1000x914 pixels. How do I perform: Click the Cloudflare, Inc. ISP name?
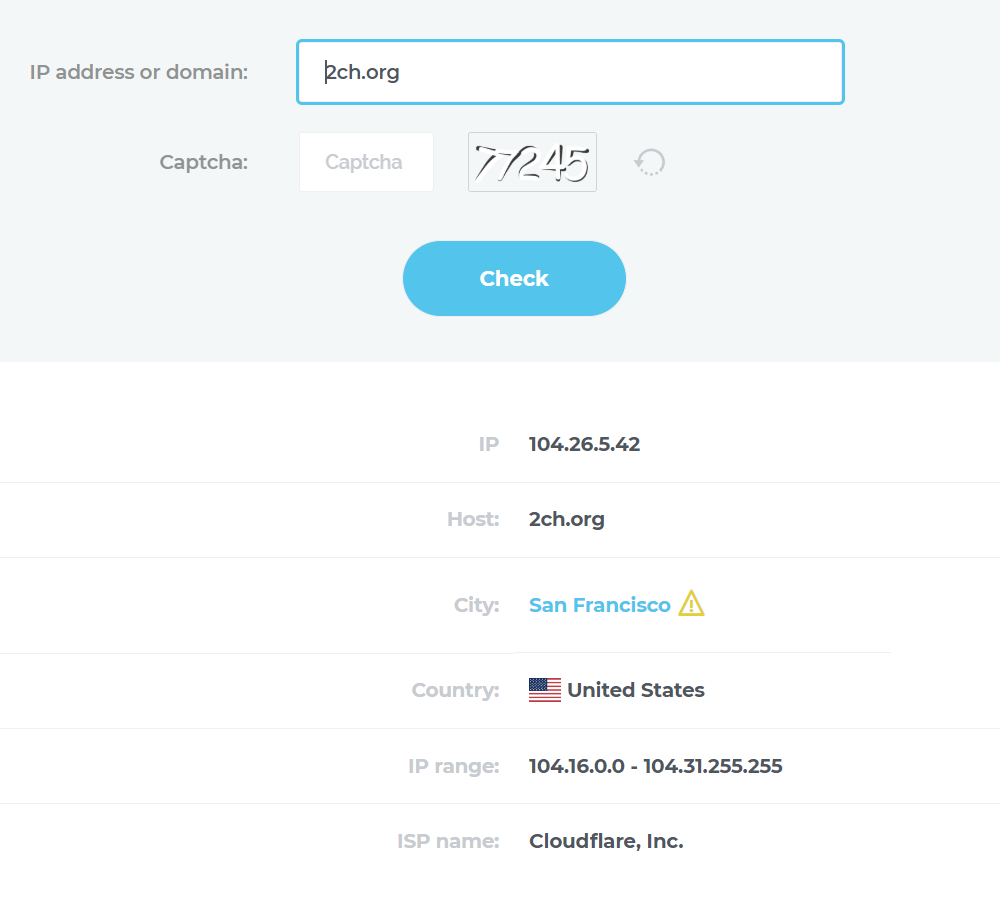click(x=606, y=841)
